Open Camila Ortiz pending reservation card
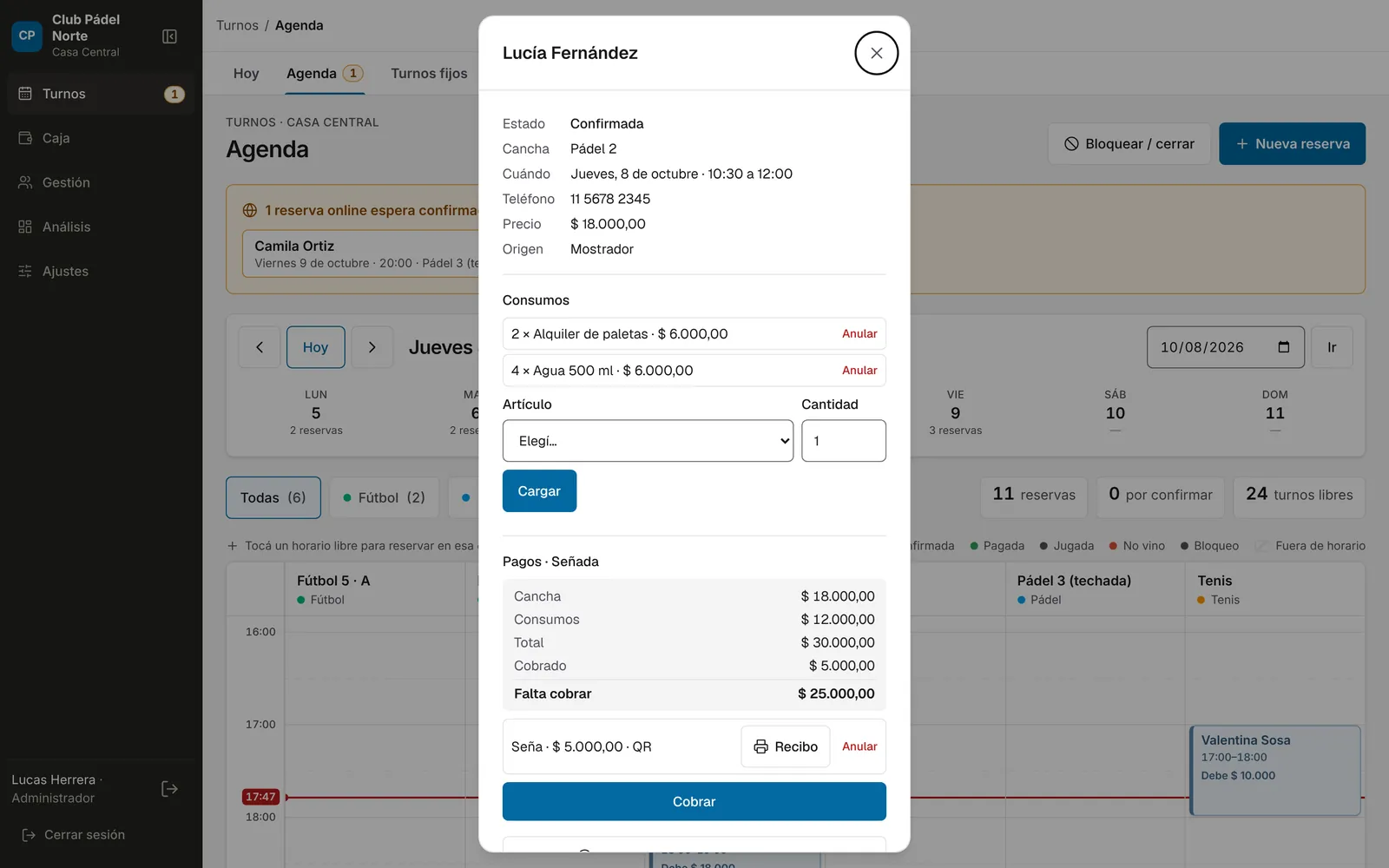This screenshot has width=1389, height=868. (x=361, y=253)
